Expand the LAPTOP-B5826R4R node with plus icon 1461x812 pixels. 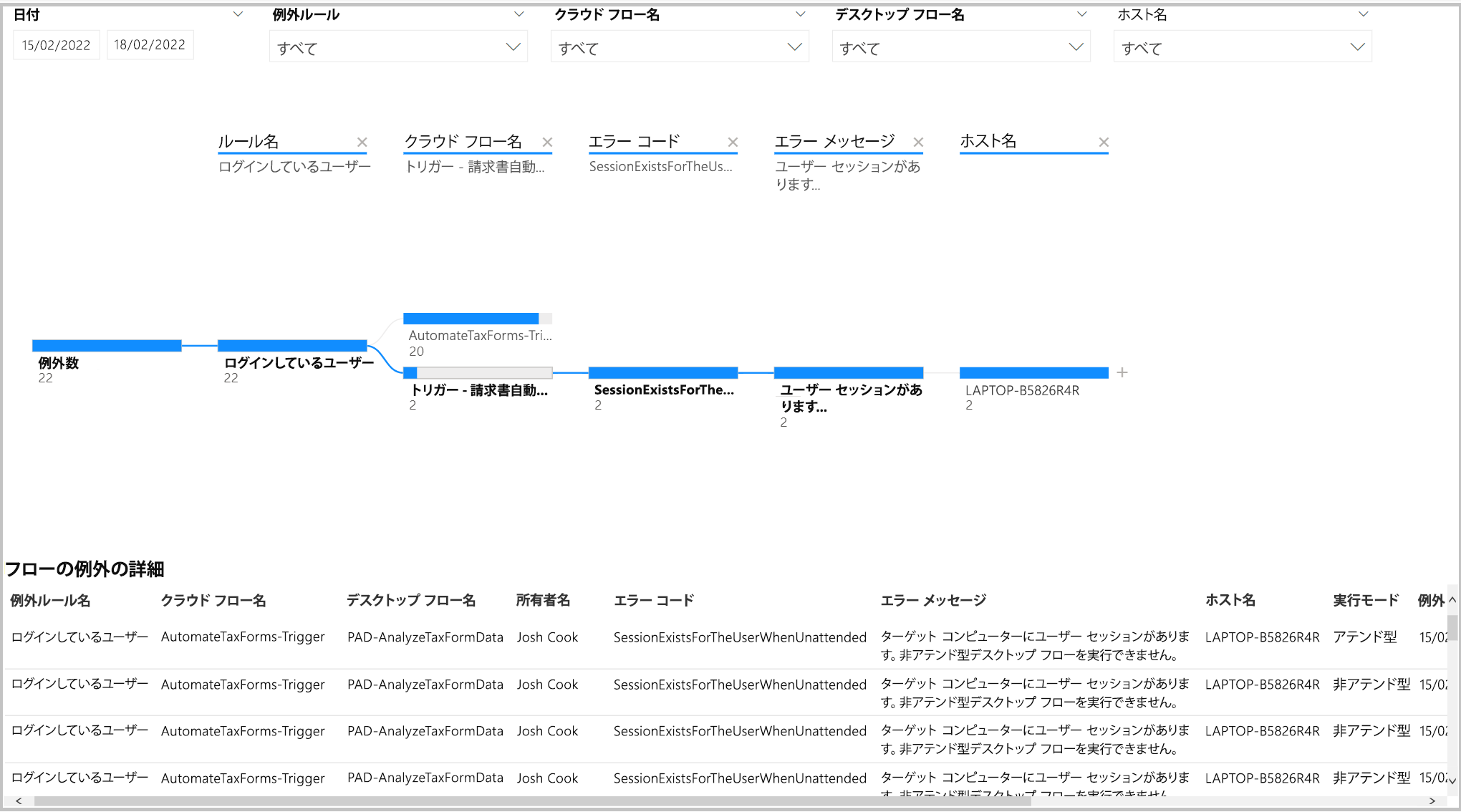[x=1122, y=372]
